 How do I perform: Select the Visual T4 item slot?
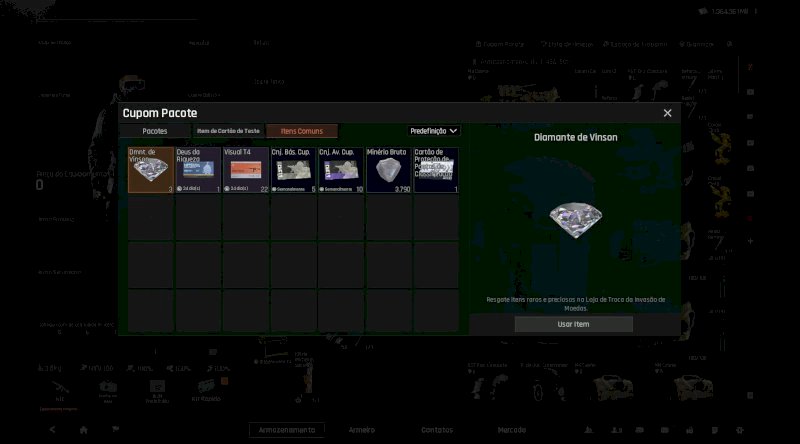246,170
